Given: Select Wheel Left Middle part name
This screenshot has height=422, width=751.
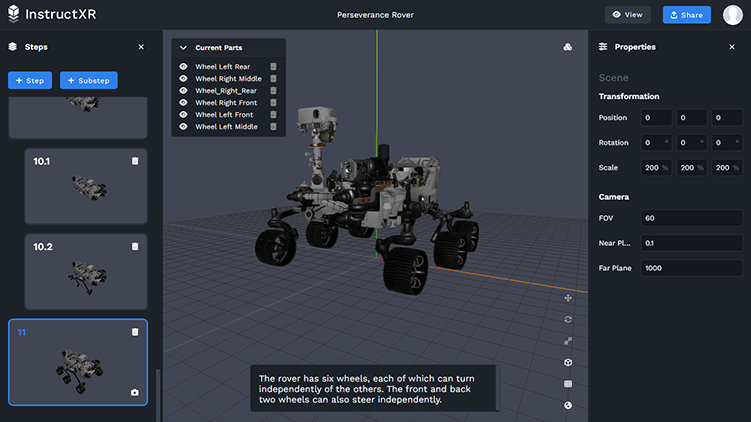Looking at the screenshot, I should click(x=227, y=126).
